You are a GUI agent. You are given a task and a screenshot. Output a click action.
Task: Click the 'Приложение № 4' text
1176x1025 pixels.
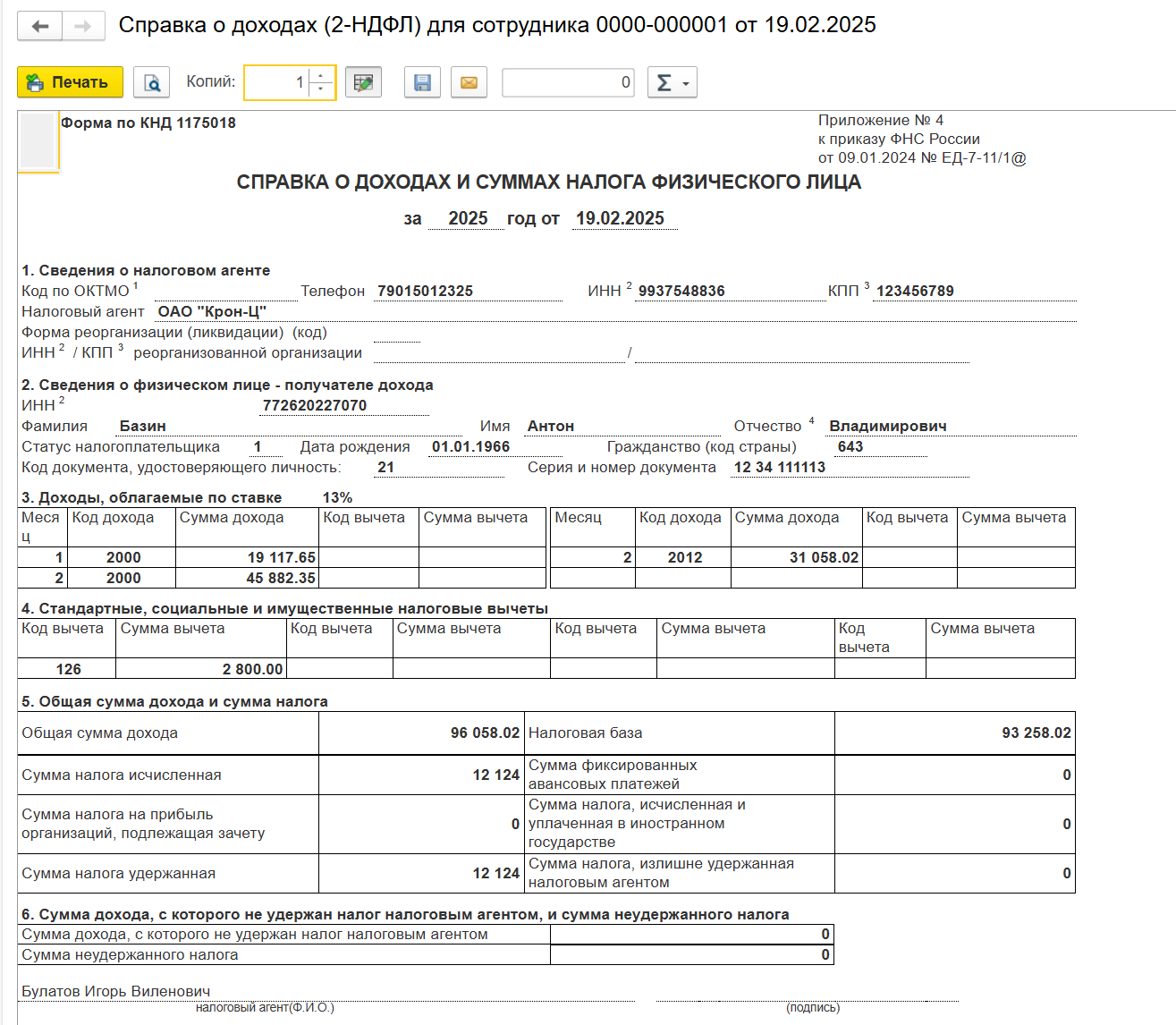click(x=881, y=121)
